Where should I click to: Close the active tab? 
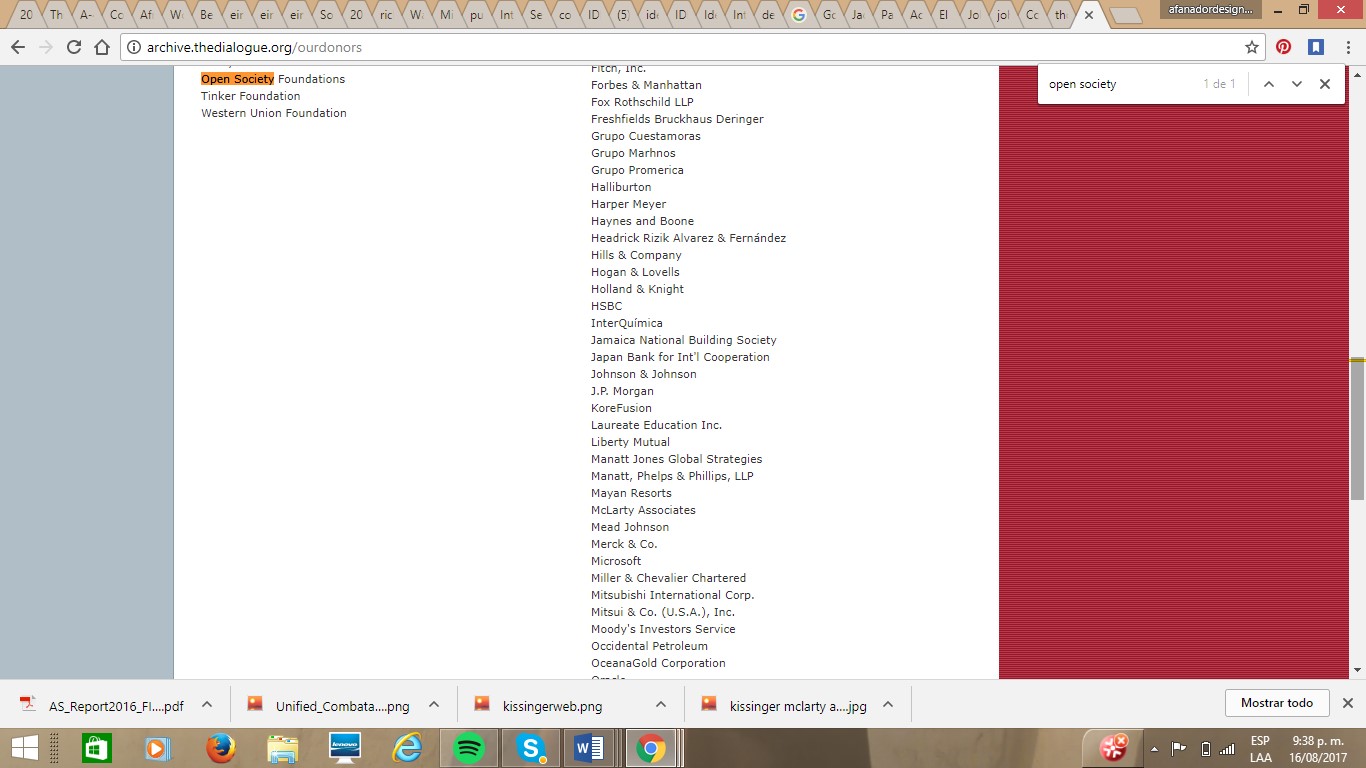1089,15
